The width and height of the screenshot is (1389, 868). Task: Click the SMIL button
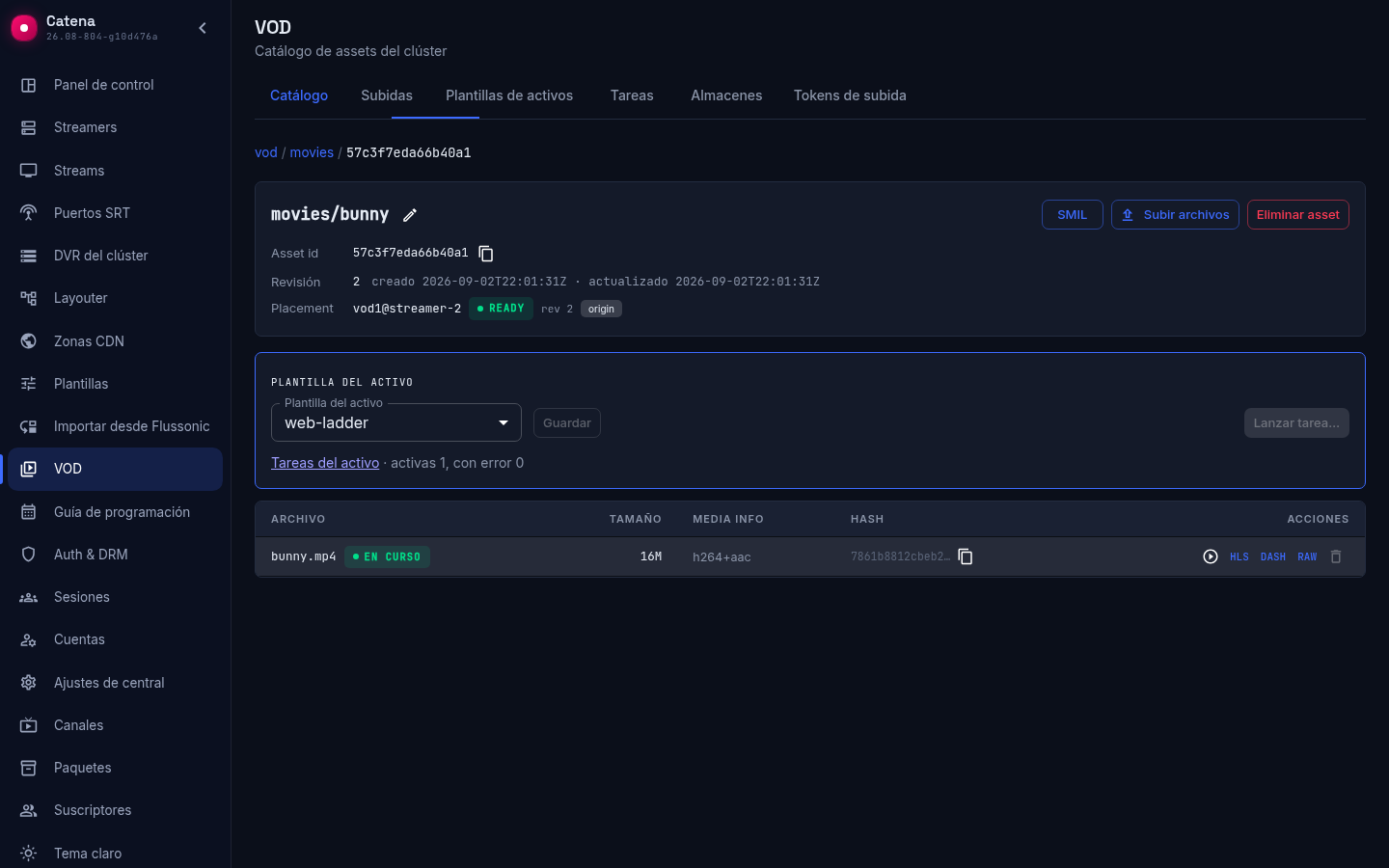click(x=1073, y=215)
